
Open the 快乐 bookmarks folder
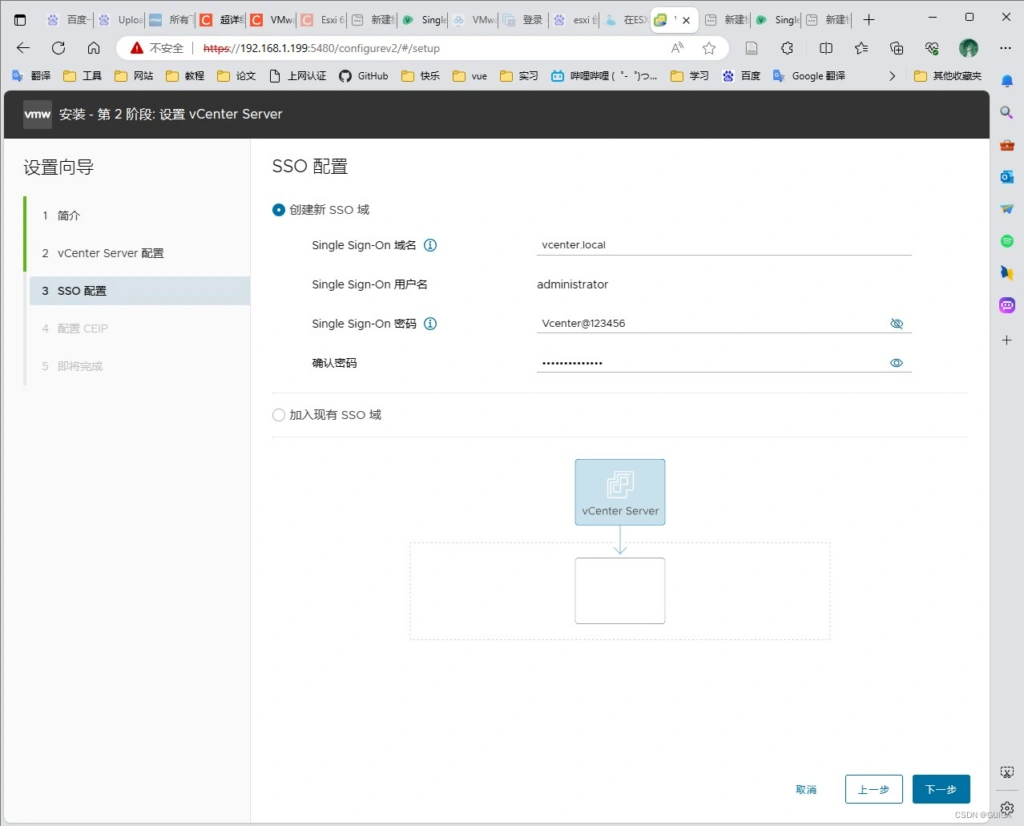420,76
